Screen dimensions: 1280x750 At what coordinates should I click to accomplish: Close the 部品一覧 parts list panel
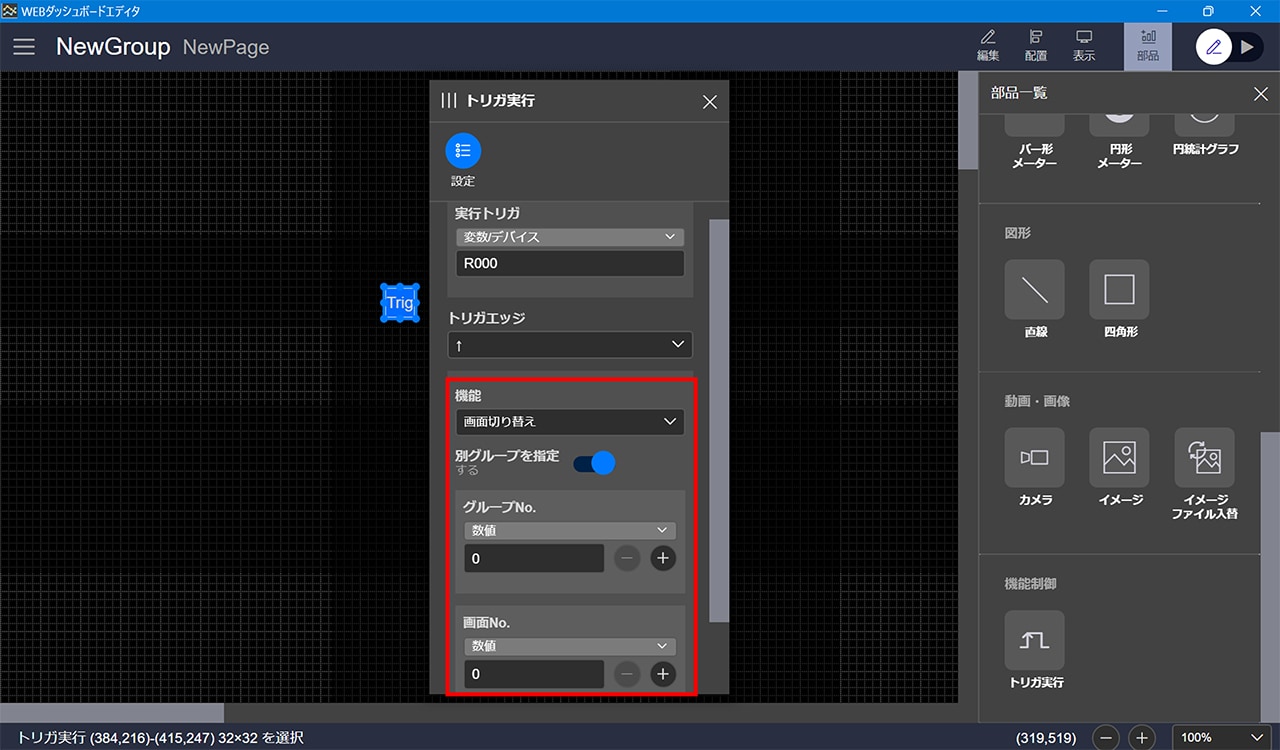[x=1260, y=94]
